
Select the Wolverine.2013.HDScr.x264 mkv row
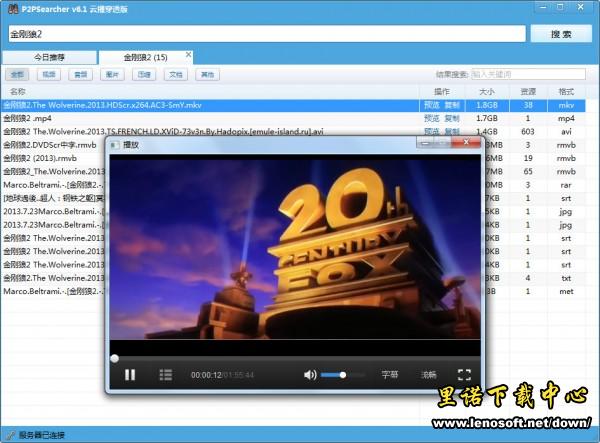click(x=293, y=105)
